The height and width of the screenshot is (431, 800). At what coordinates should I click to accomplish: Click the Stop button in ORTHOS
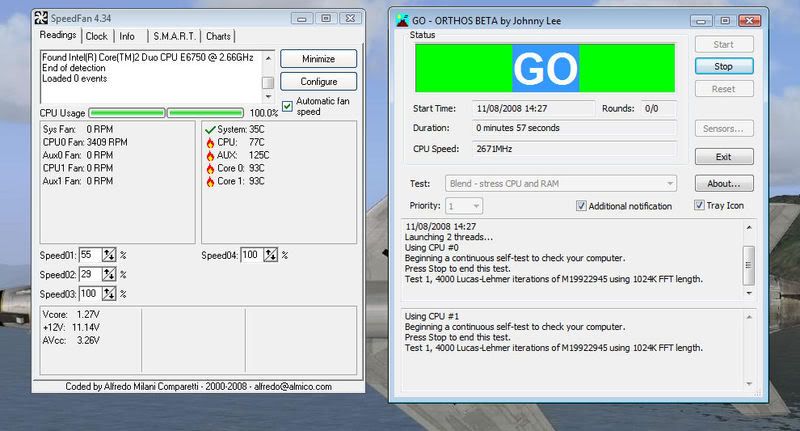[723, 66]
